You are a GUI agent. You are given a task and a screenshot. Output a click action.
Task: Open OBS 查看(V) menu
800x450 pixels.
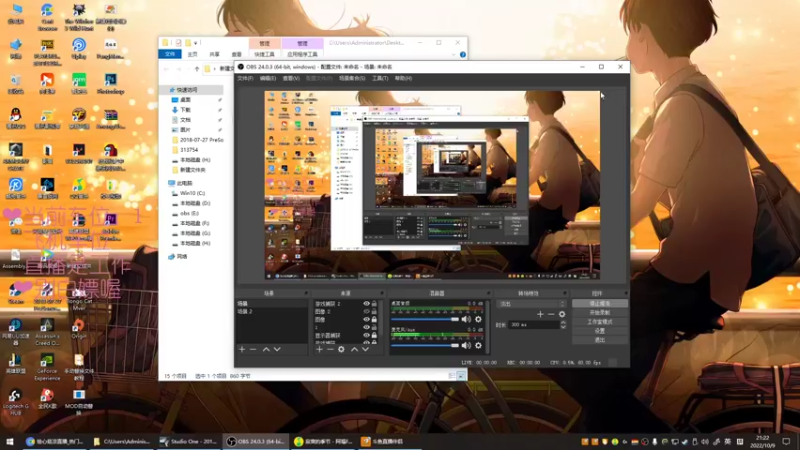click(291, 79)
